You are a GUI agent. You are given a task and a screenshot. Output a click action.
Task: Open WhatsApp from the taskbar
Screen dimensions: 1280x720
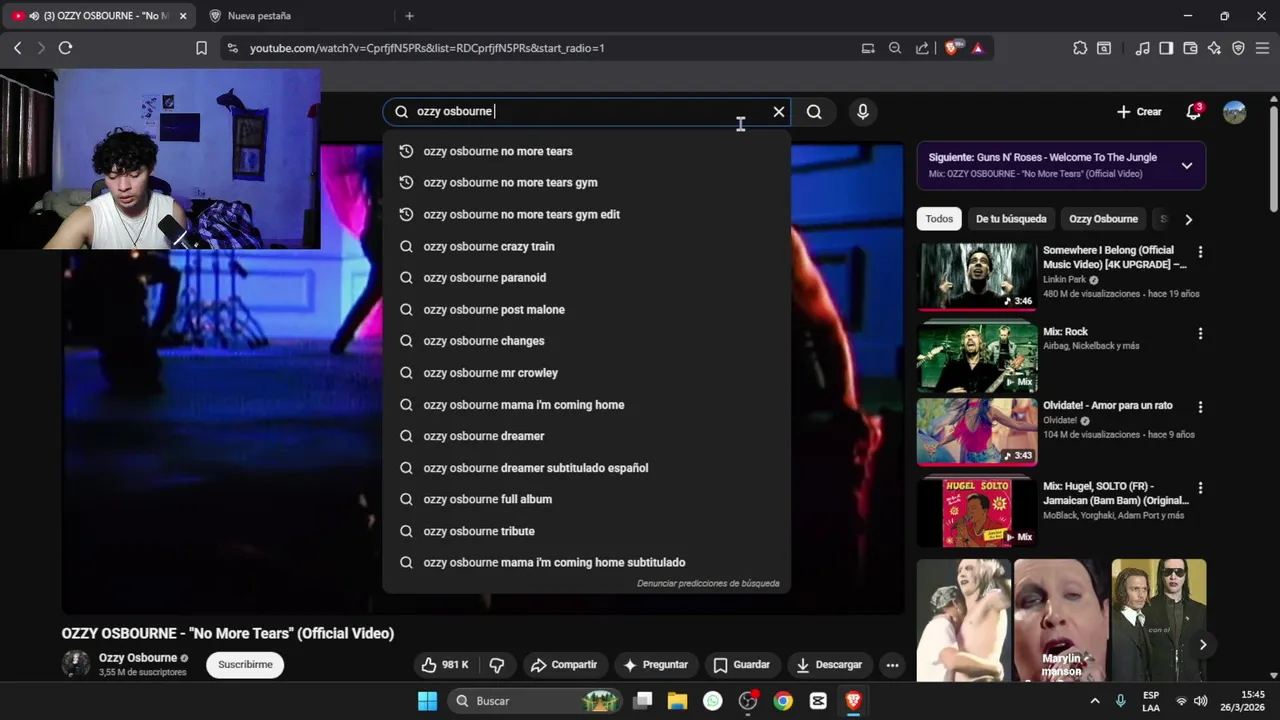[x=712, y=701]
